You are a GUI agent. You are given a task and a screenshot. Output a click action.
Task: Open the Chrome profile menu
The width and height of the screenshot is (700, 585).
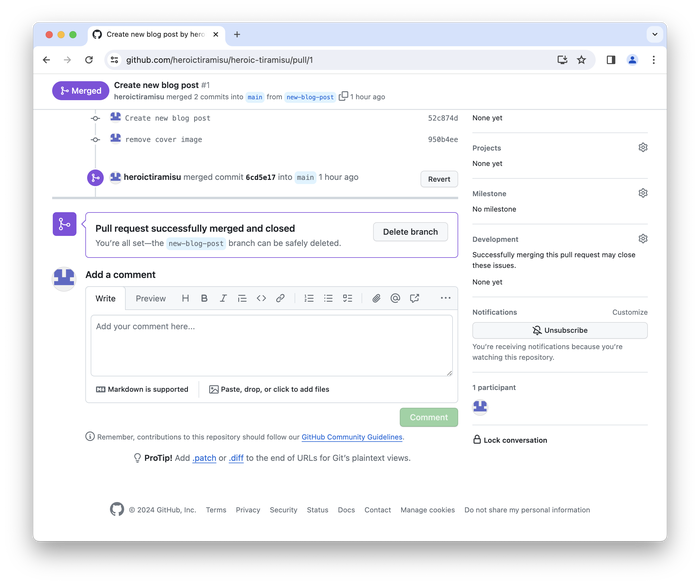click(x=632, y=60)
